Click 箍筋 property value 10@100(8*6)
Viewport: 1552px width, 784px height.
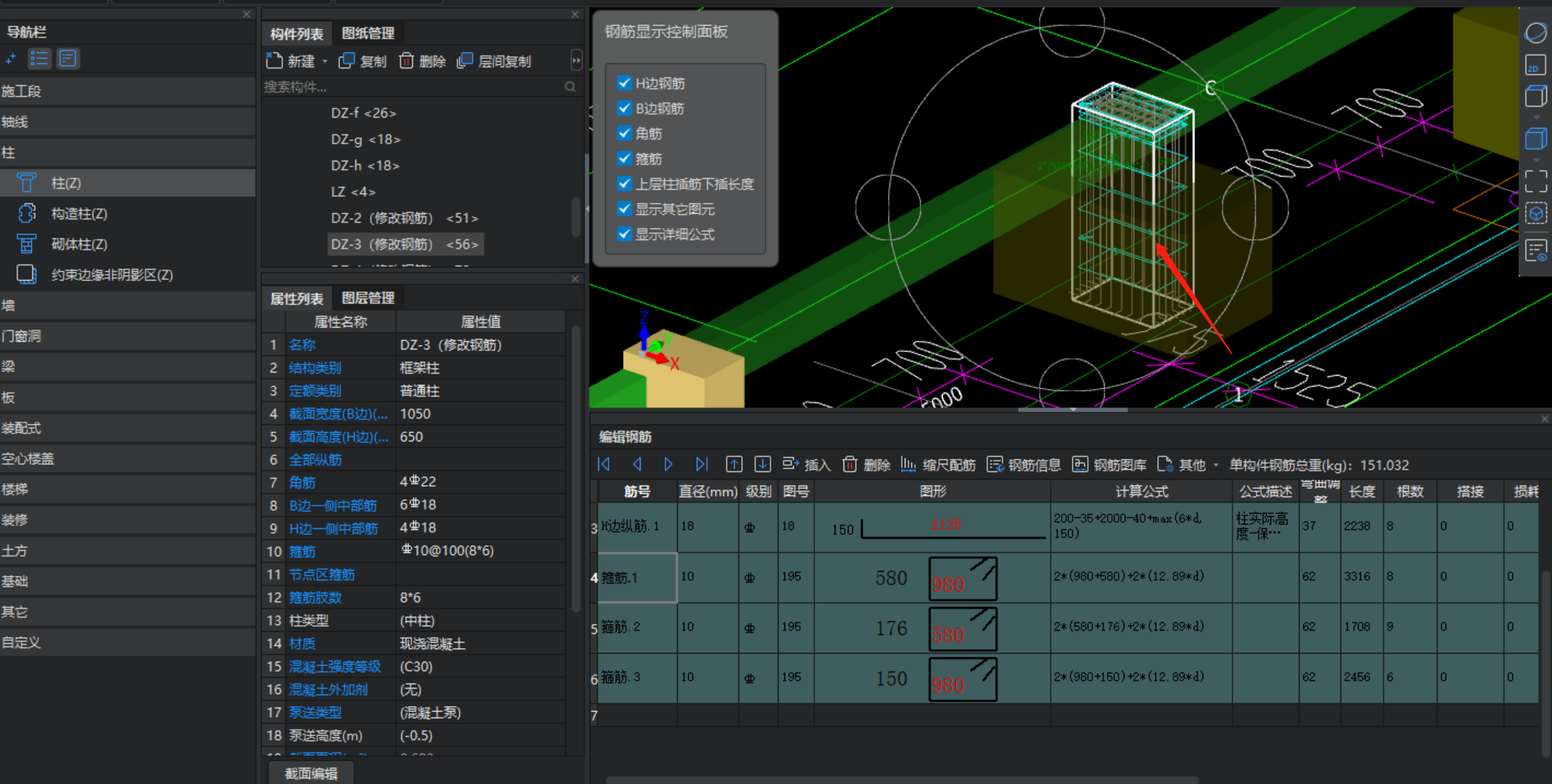(480, 551)
